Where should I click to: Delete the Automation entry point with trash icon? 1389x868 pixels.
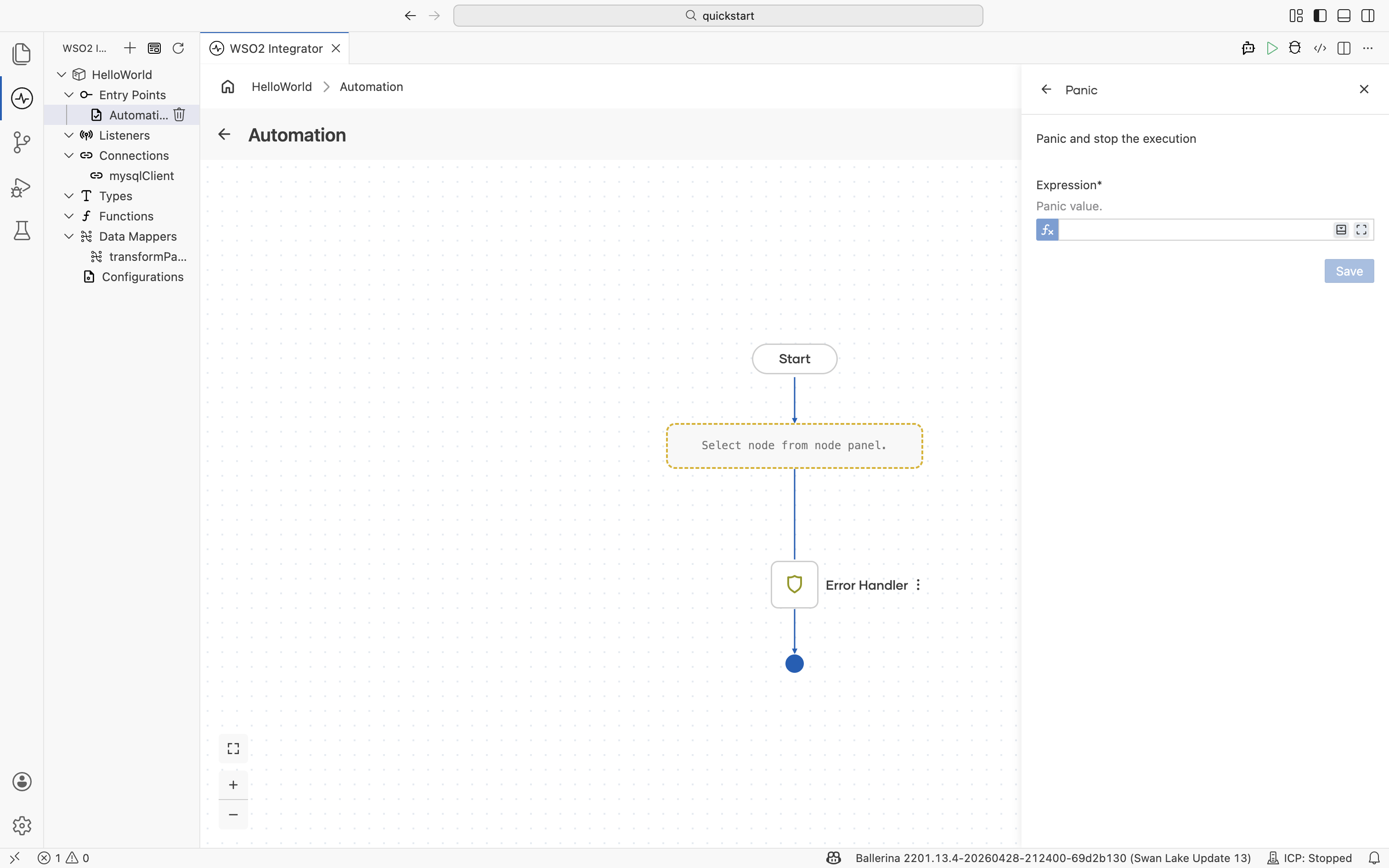pyautogui.click(x=179, y=115)
